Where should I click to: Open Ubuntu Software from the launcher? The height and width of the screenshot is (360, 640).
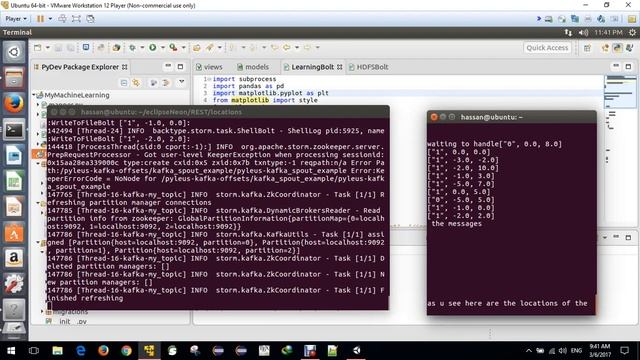(14, 233)
